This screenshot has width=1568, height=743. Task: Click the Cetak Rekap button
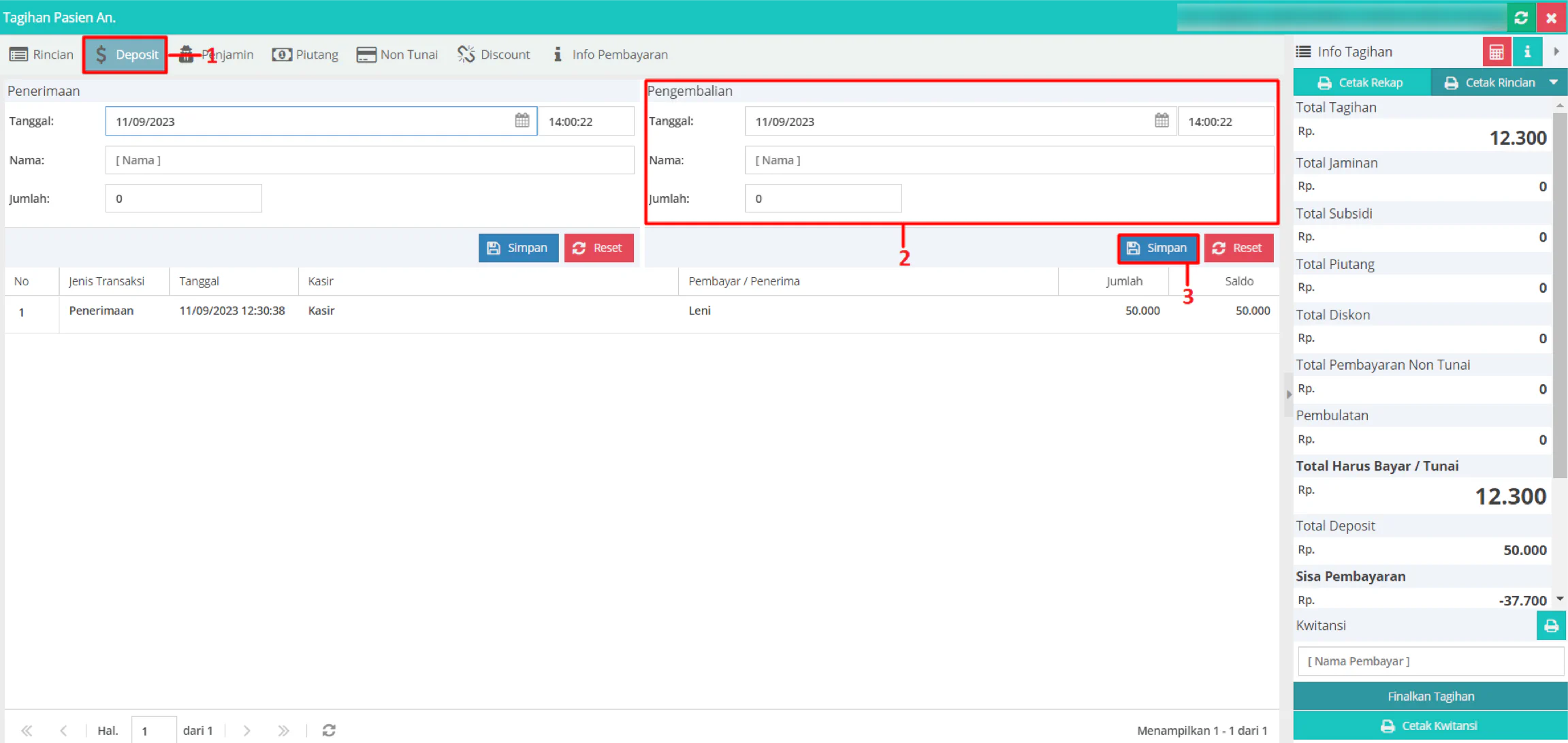[1361, 82]
